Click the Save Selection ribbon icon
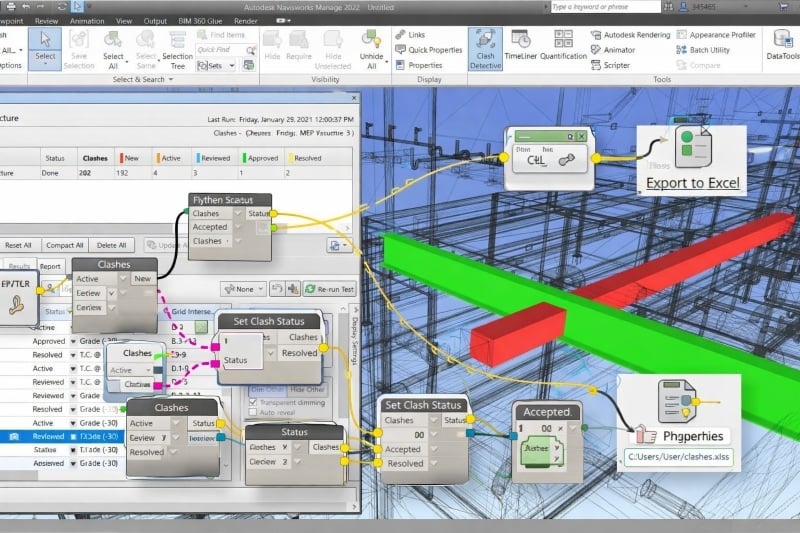This screenshot has width=800, height=533. click(x=79, y=49)
